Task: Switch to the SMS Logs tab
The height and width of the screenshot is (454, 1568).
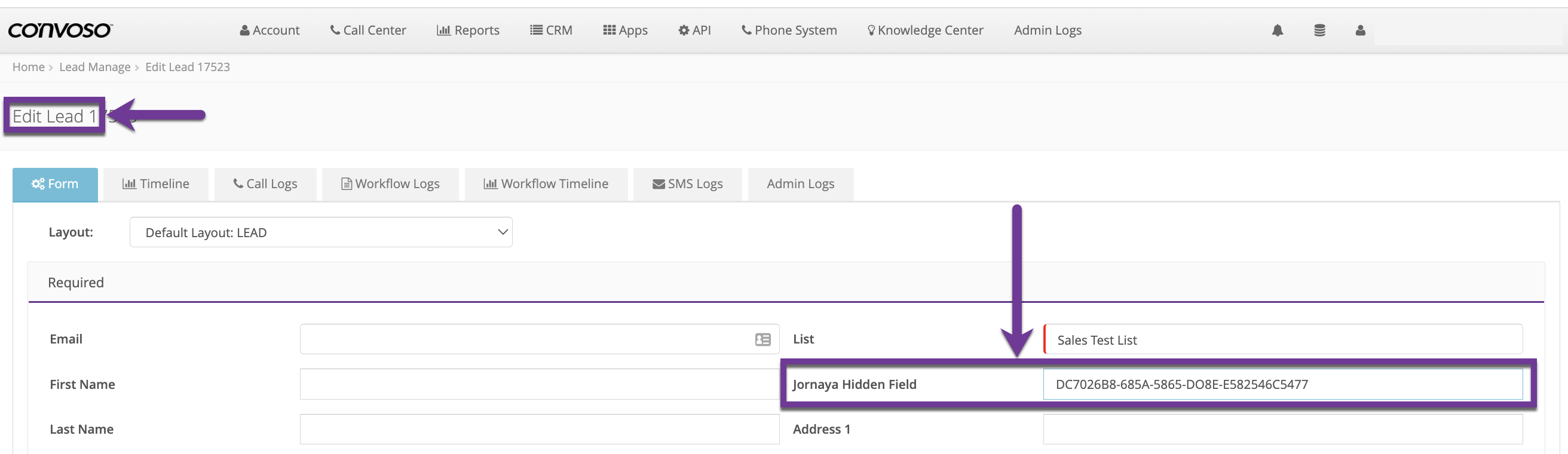Action: (x=687, y=185)
